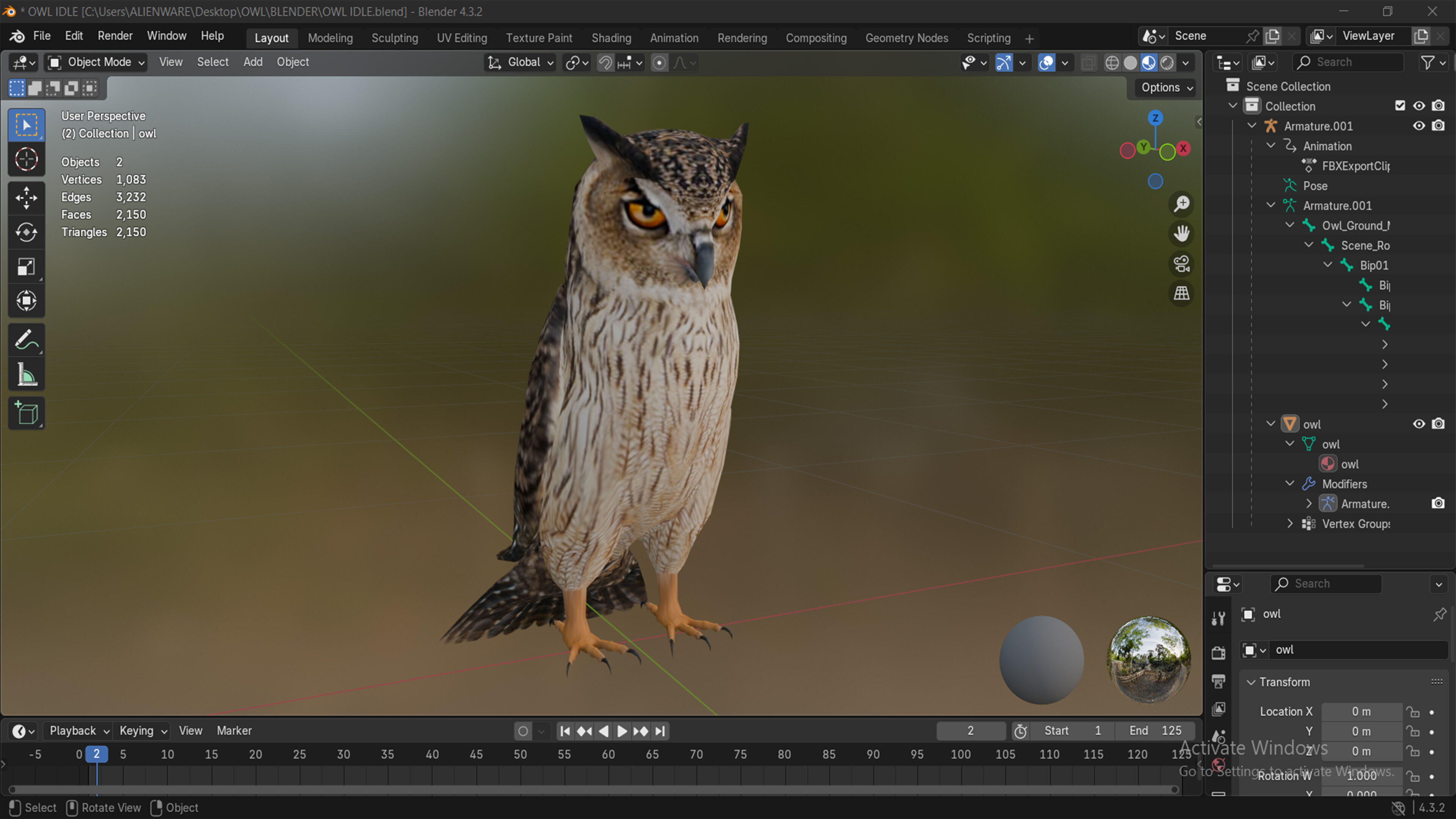Click the timeline horizontal scrollbar

(593, 789)
